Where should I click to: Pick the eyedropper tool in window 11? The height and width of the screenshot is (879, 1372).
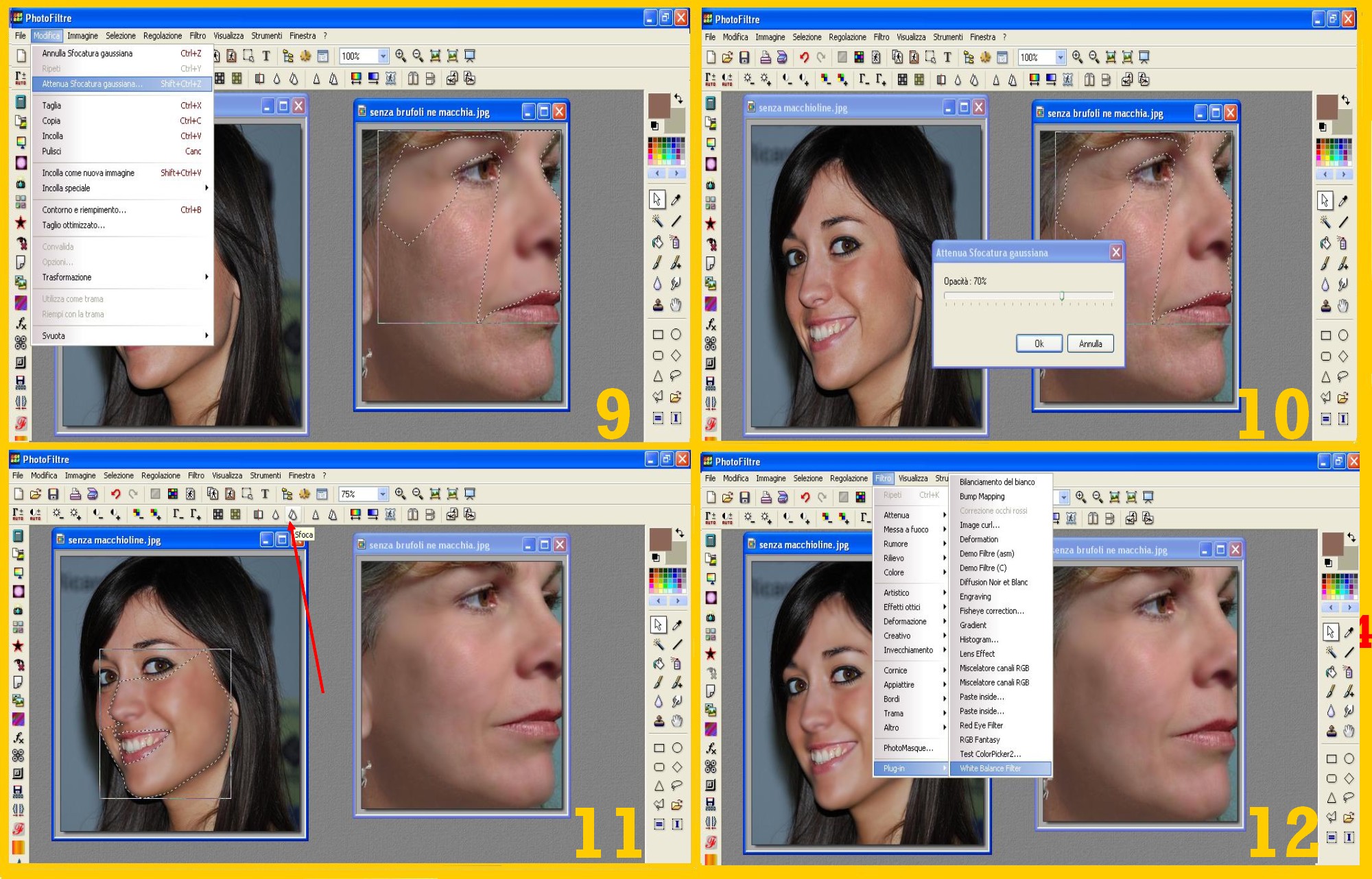click(677, 625)
